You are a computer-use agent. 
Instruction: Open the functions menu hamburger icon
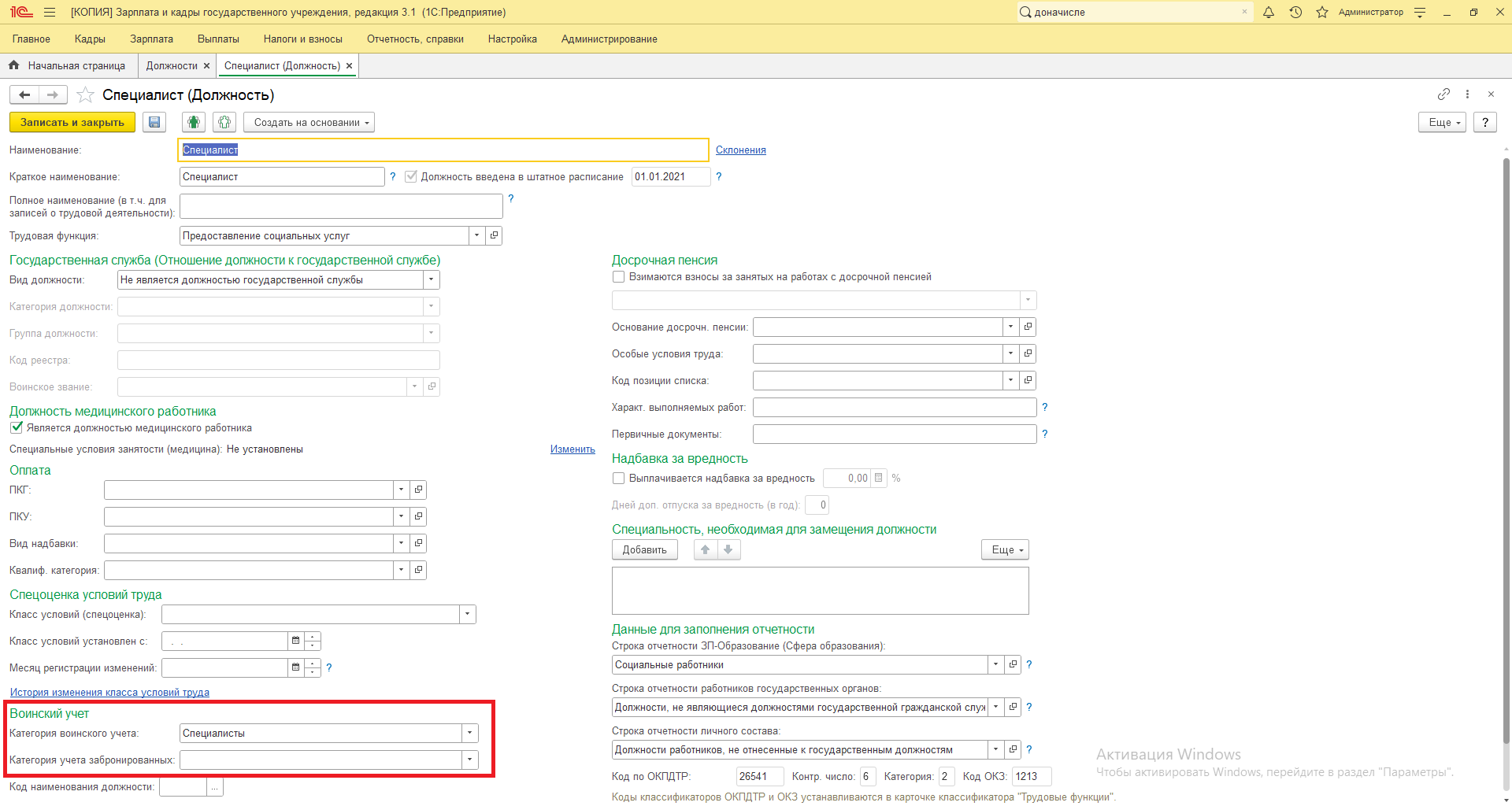tap(50, 12)
